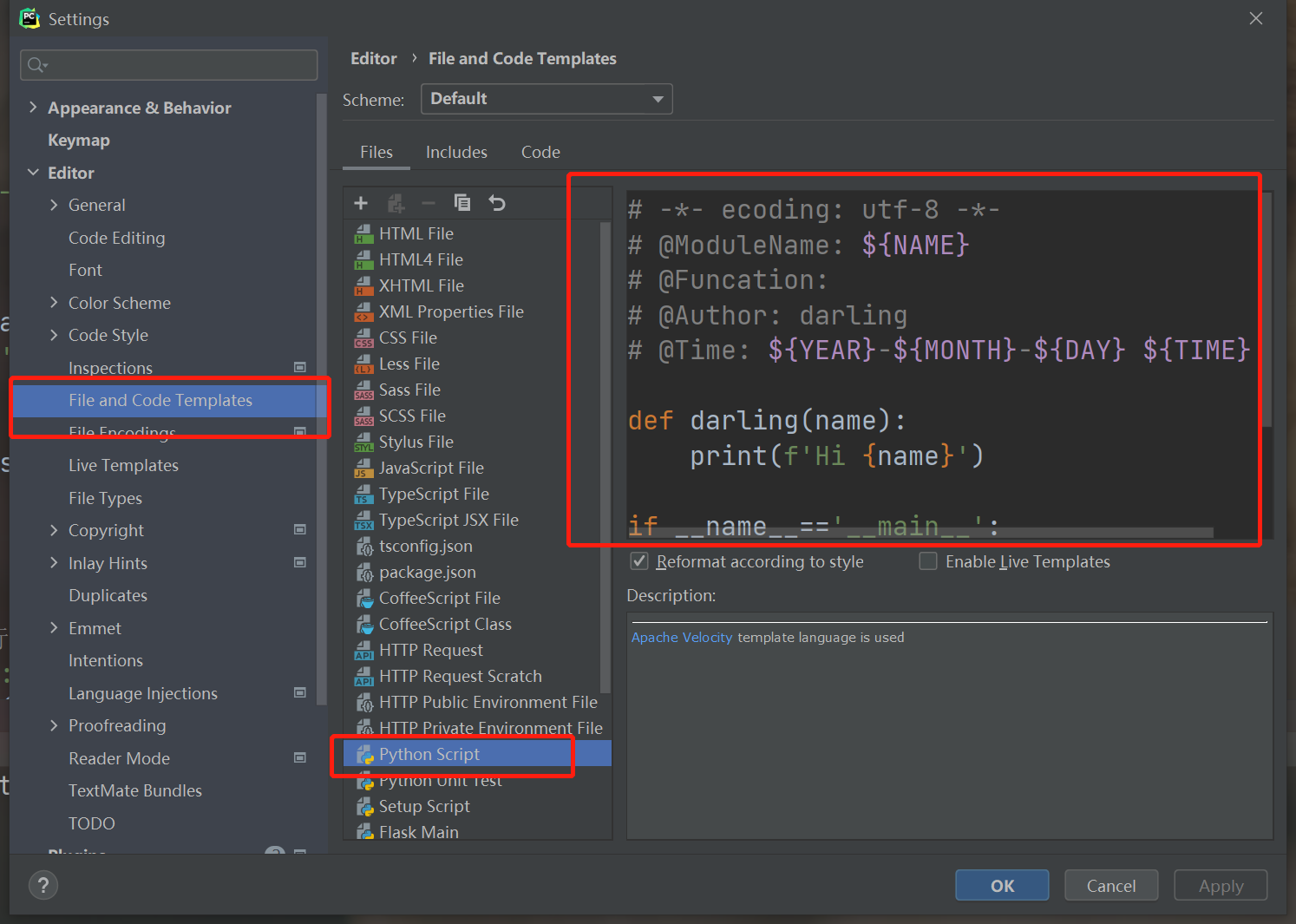
Task: Click the Revert to original template icon
Action: 497,203
